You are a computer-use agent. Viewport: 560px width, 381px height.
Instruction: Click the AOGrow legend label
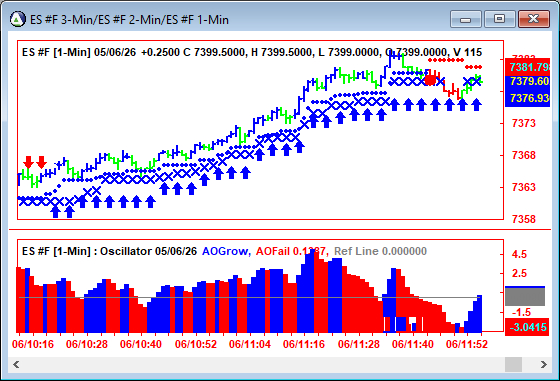[x=226, y=251]
